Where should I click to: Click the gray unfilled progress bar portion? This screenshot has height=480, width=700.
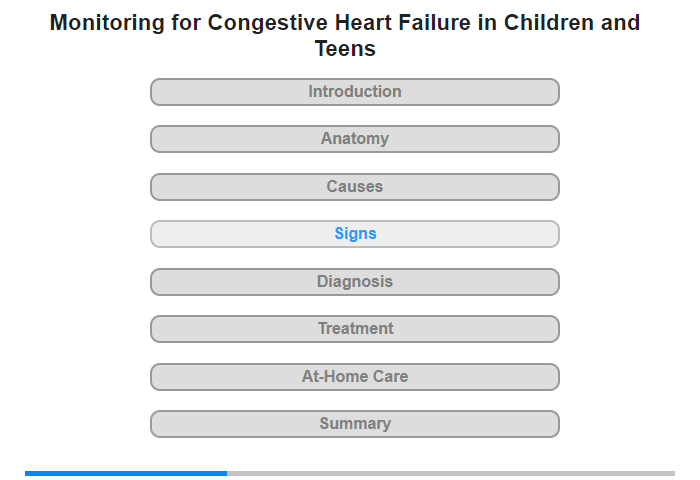[451, 473]
